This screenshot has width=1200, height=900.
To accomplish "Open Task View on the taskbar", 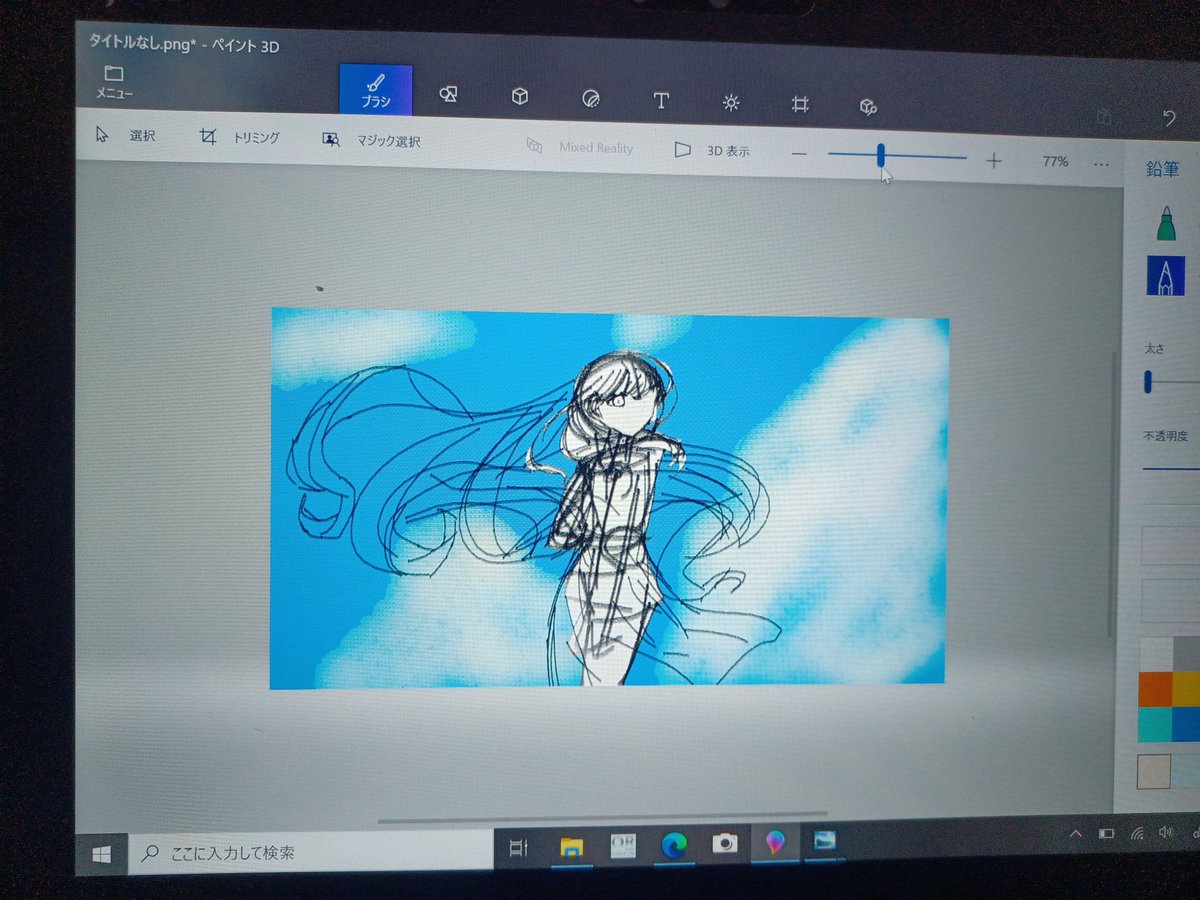I will click(518, 848).
